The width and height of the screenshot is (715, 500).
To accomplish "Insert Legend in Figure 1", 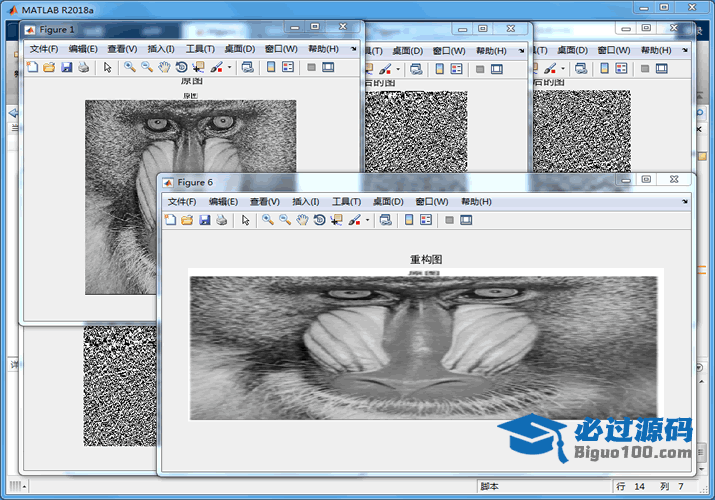I will click(x=288, y=67).
